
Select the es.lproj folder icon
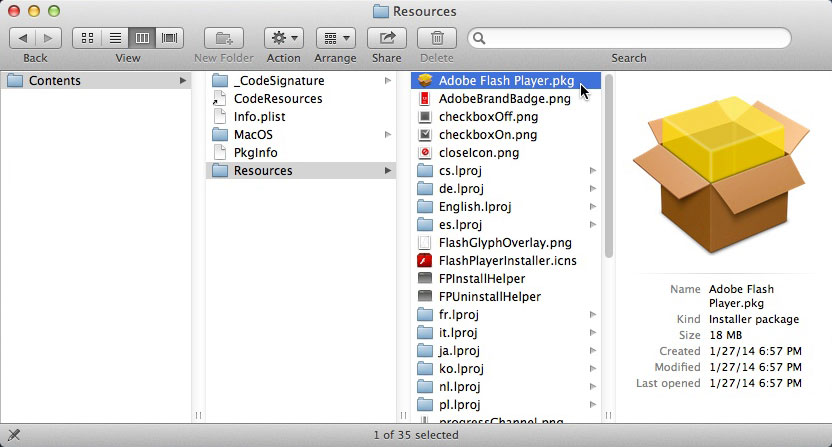click(x=424, y=225)
